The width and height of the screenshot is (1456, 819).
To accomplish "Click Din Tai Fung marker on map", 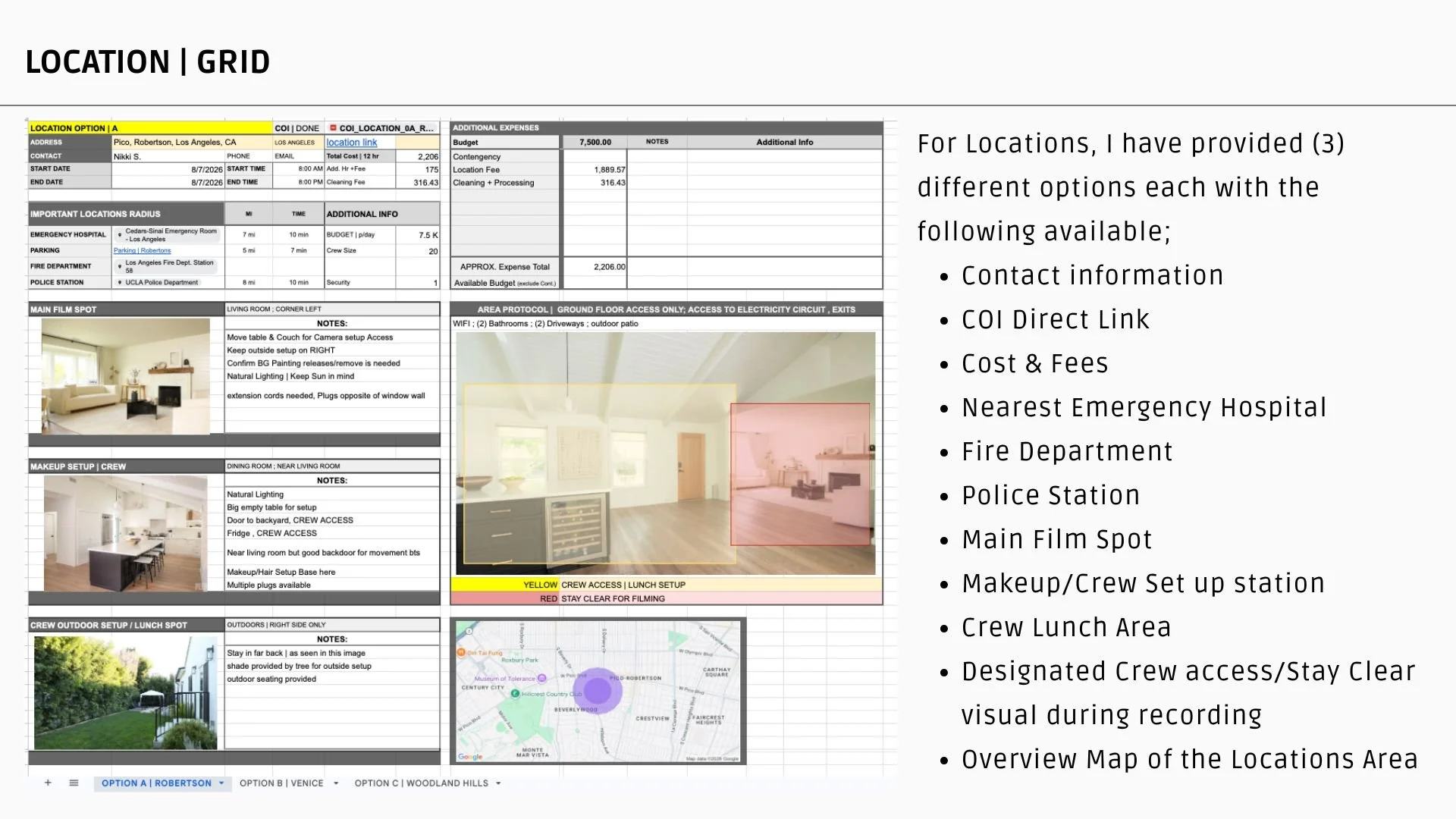I will click(x=460, y=652).
